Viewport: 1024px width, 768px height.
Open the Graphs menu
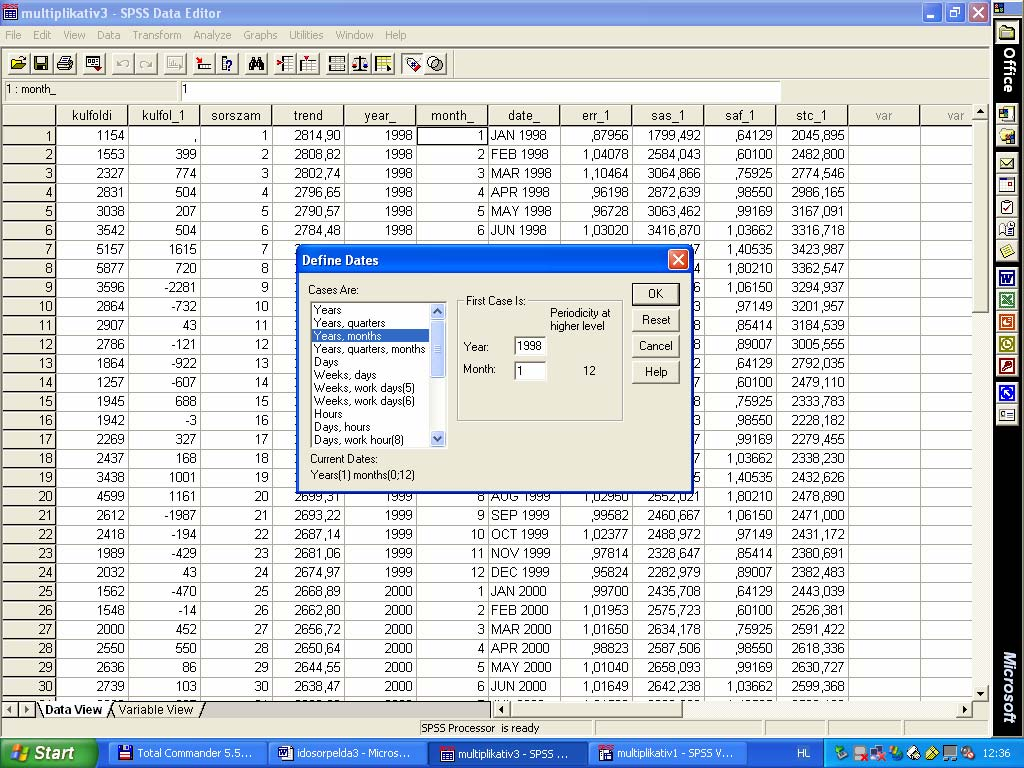260,35
